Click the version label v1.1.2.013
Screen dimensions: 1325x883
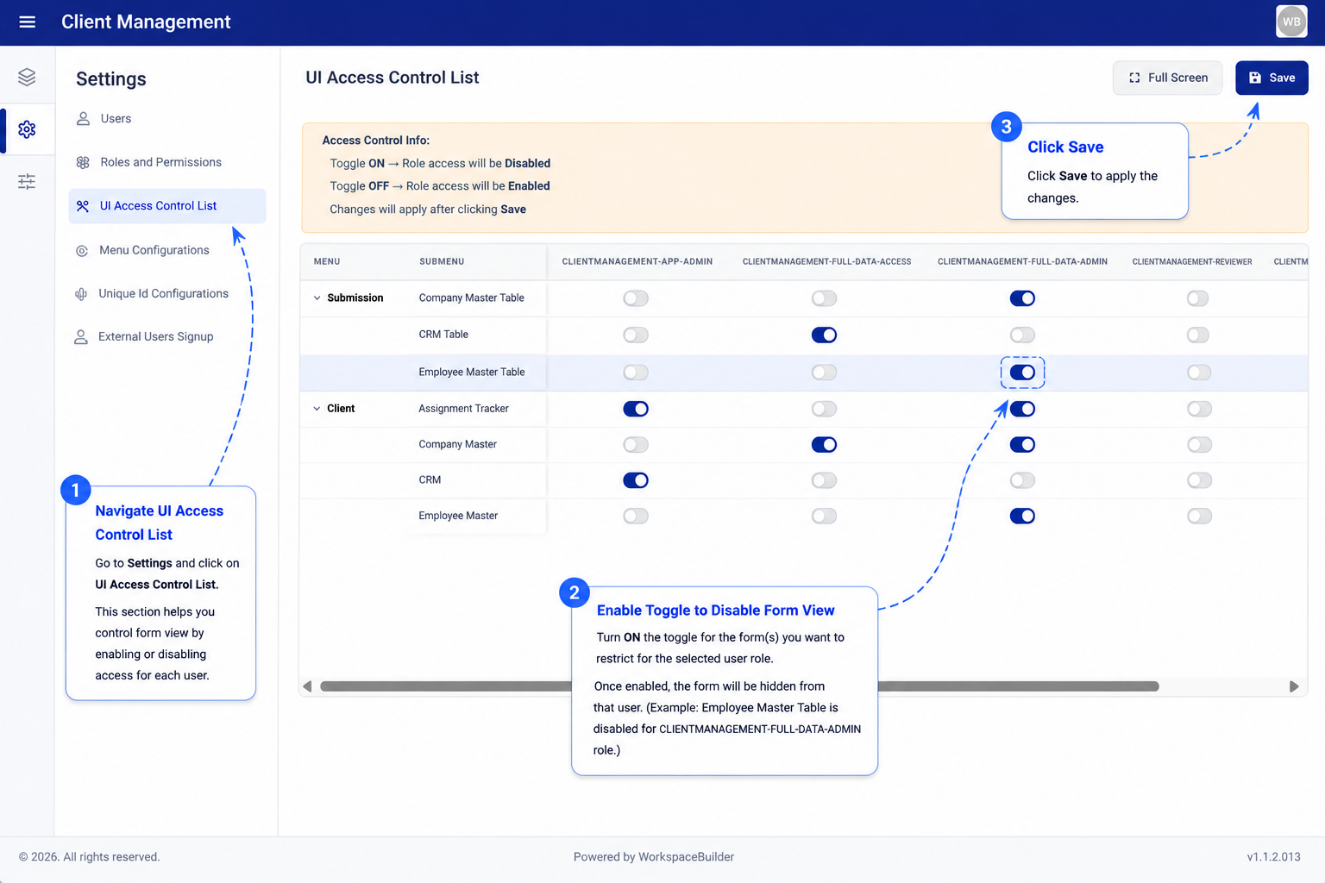(1274, 857)
